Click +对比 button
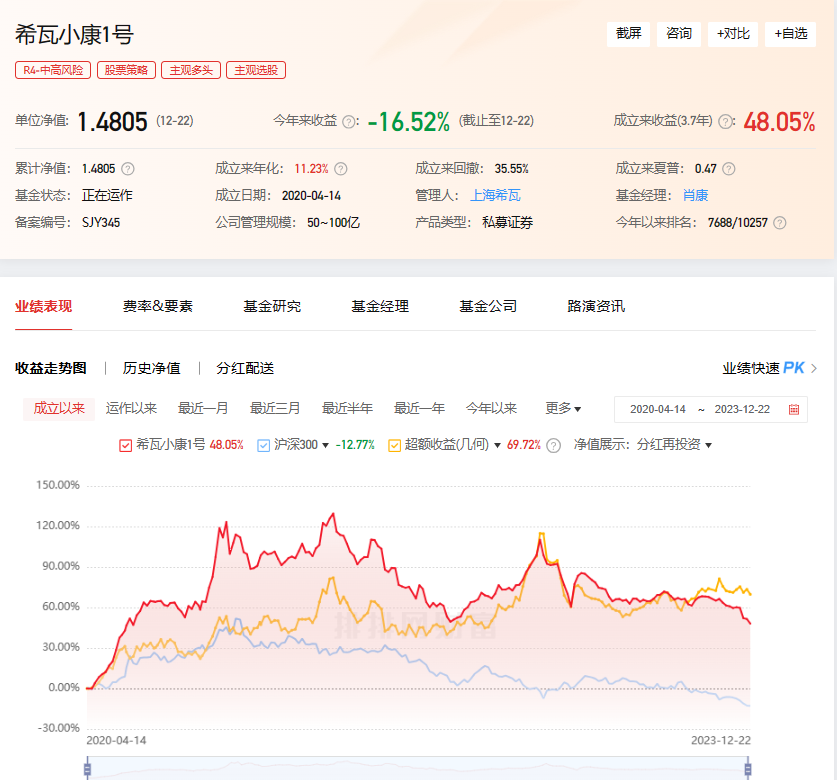 tap(733, 34)
